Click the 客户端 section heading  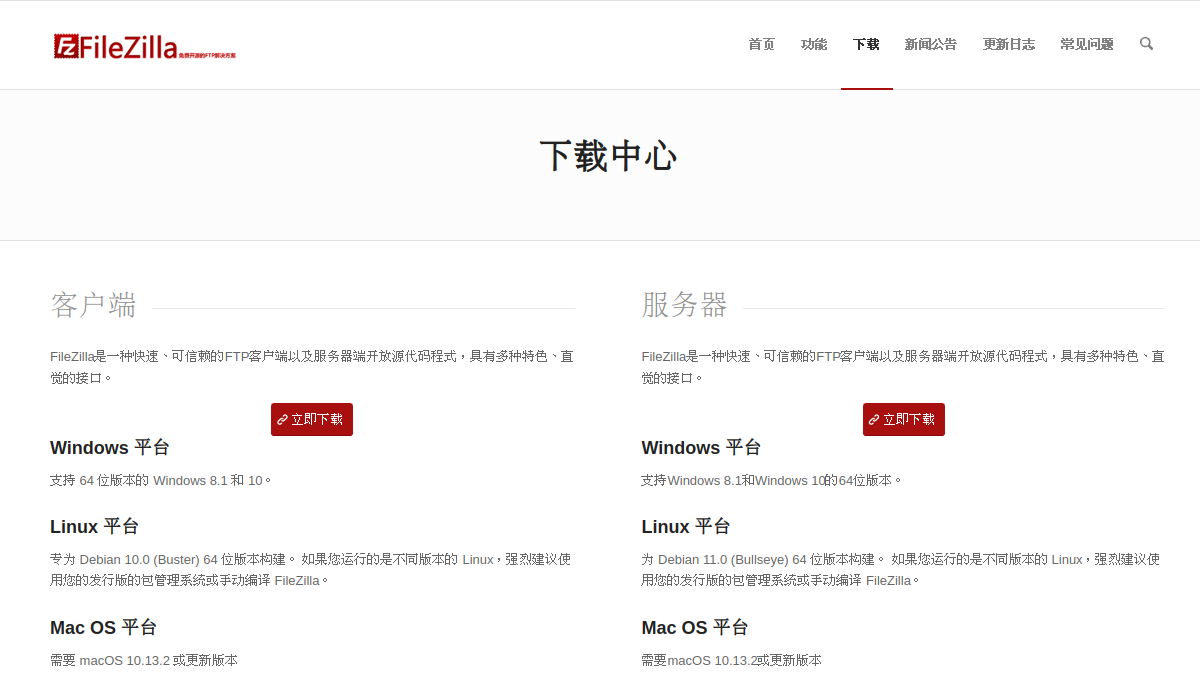point(93,305)
